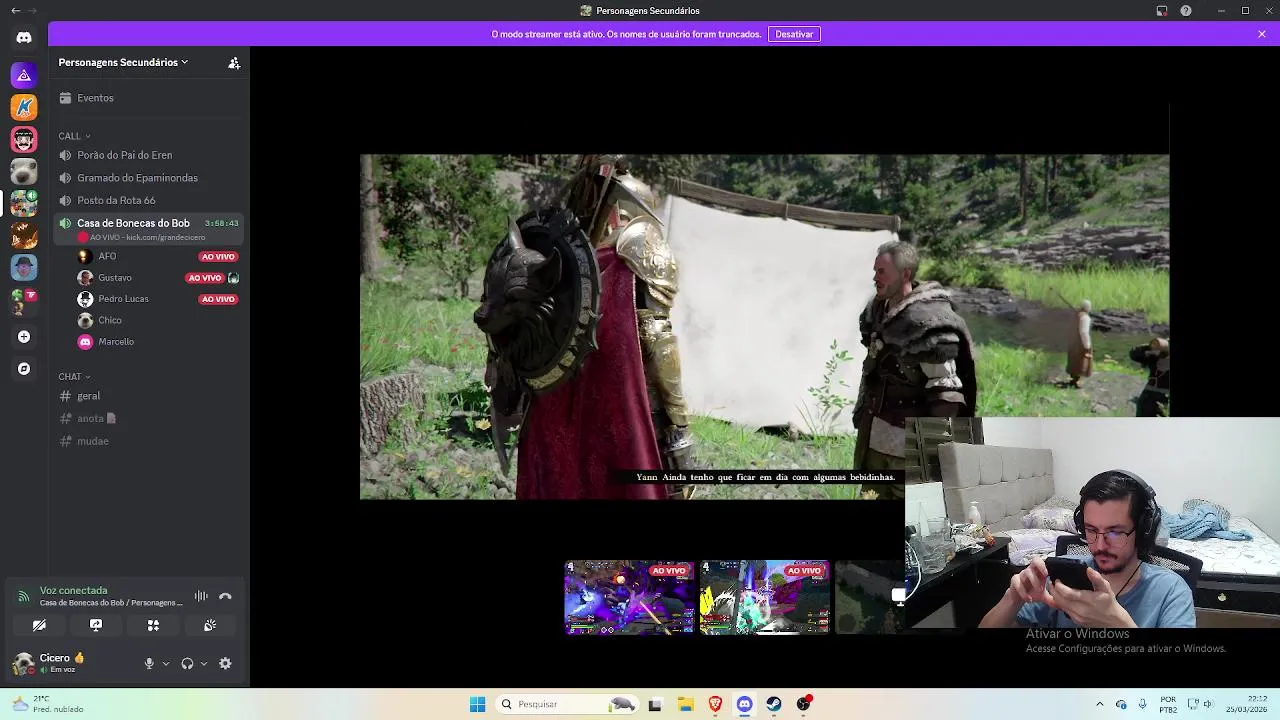Image resolution: width=1280 pixels, height=720 pixels.
Task: Watch the first AO VIVO stream thumbnail
Action: [629, 597]
